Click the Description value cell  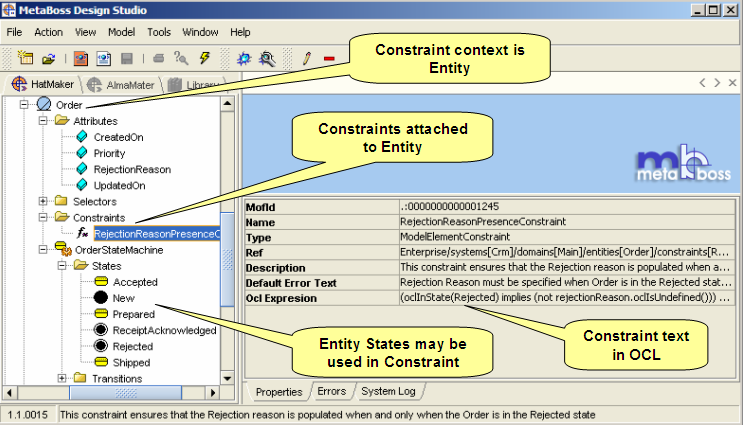click(567, 267)
